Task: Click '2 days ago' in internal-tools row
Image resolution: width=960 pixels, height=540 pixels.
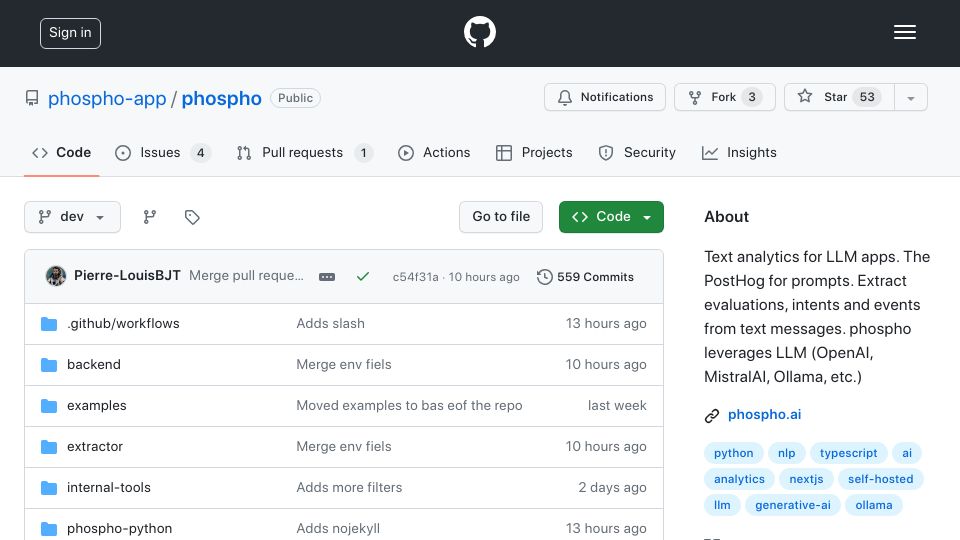Action: click(612, 487)
